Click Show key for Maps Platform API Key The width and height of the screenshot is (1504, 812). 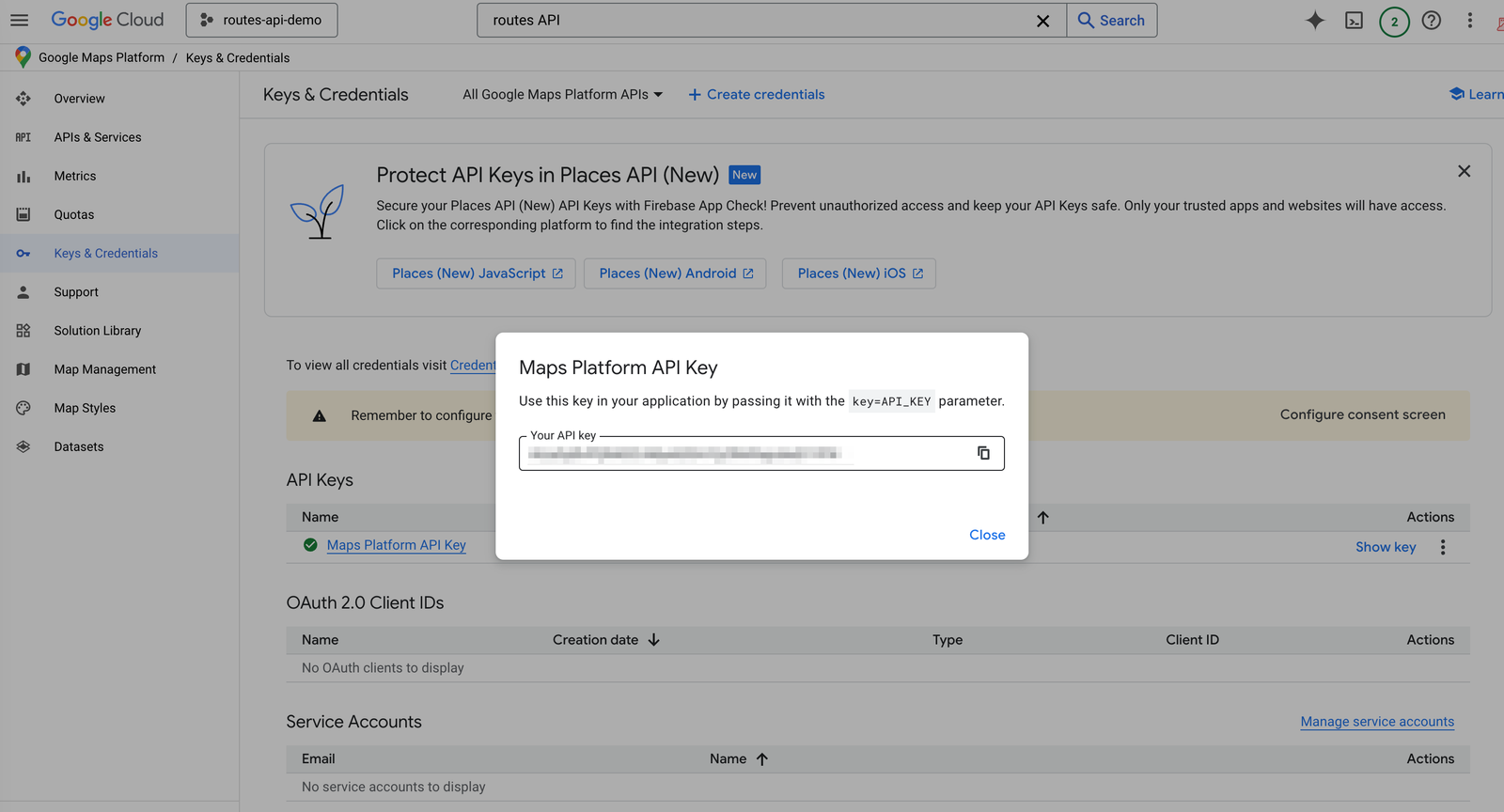click(1385, 547)
